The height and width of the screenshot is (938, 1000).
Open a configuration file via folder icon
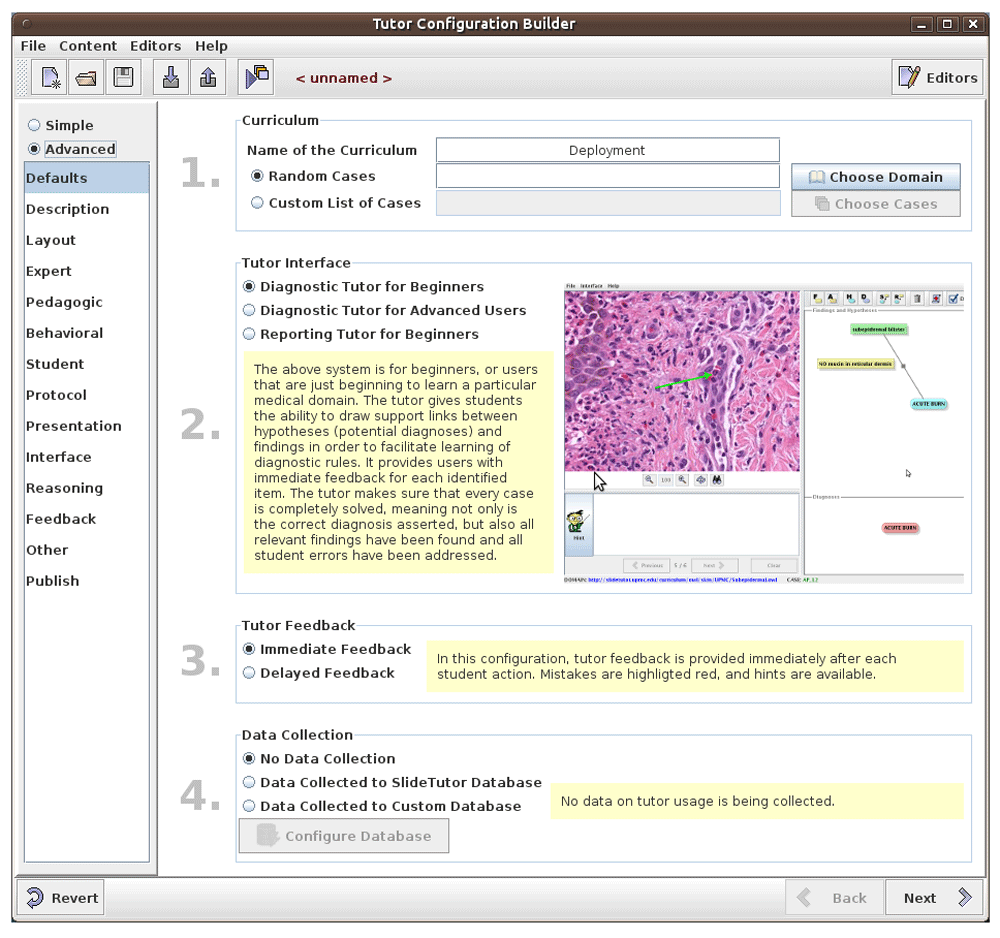click(x=86, y=78)
